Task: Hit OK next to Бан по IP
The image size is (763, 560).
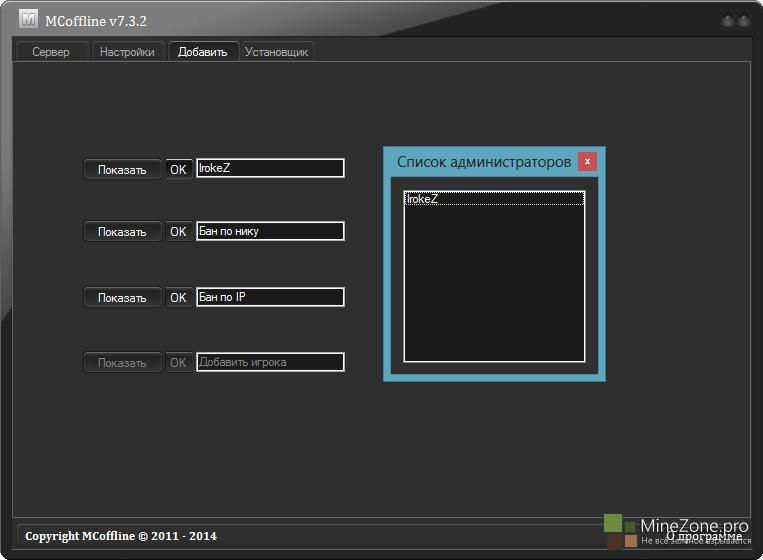Action: point(178,298)
